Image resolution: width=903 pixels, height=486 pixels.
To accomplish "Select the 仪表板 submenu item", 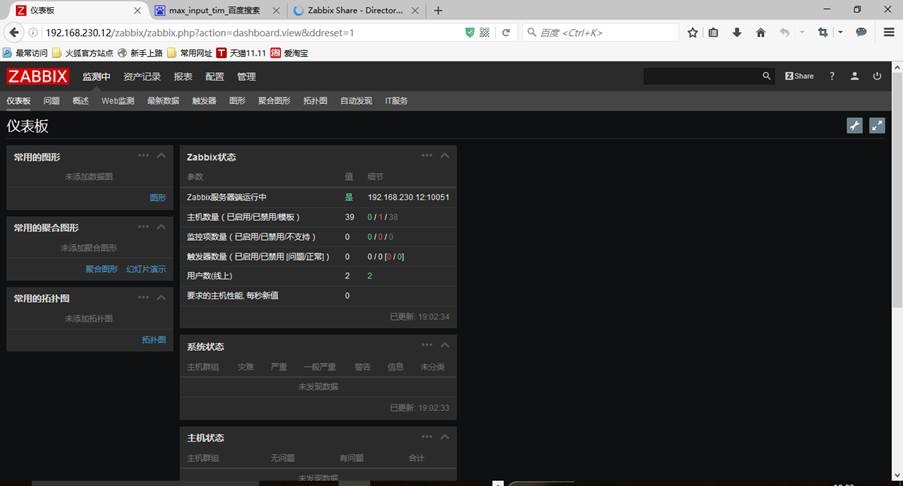I will pos(18,101).
